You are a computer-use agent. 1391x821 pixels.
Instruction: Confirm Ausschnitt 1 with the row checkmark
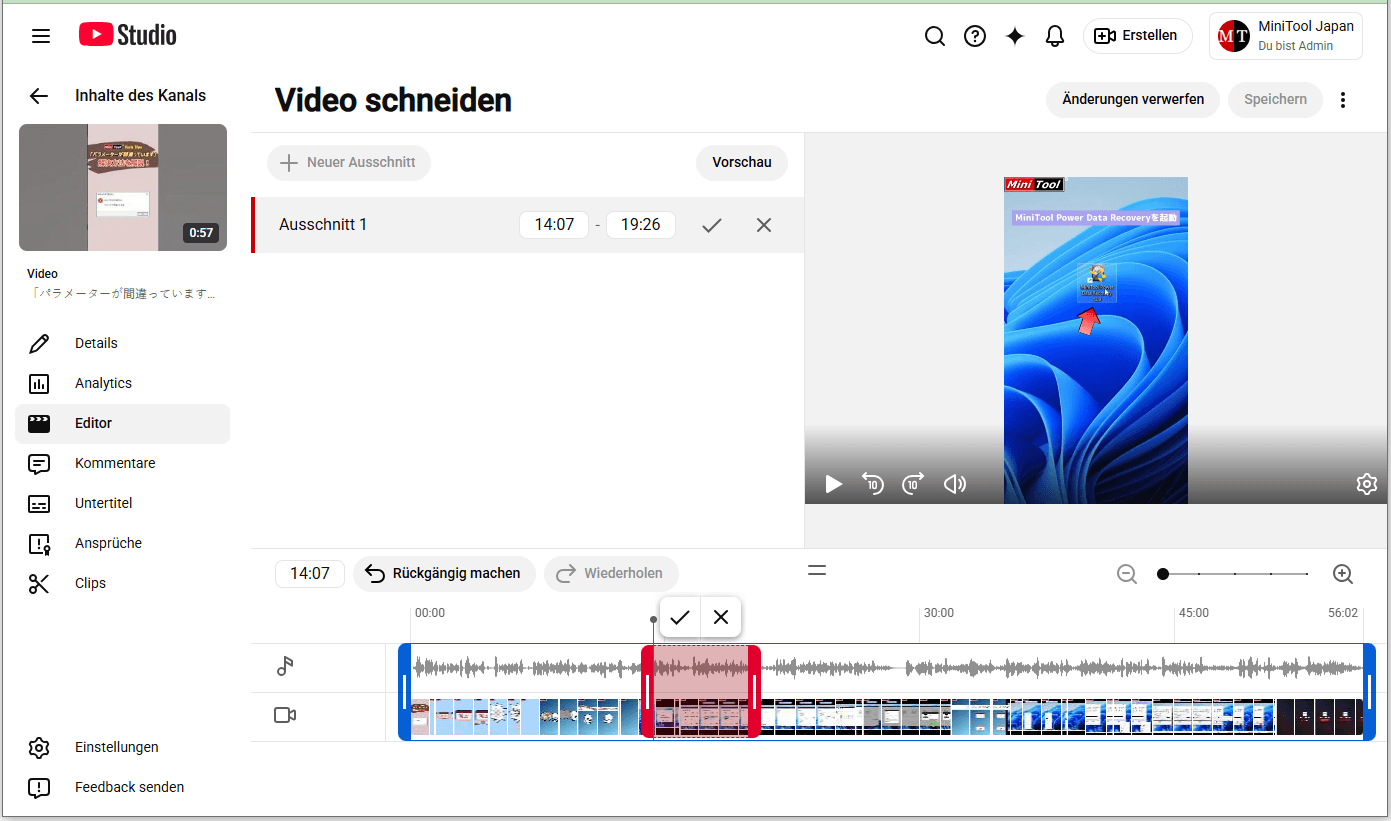[x=712, y=225]
